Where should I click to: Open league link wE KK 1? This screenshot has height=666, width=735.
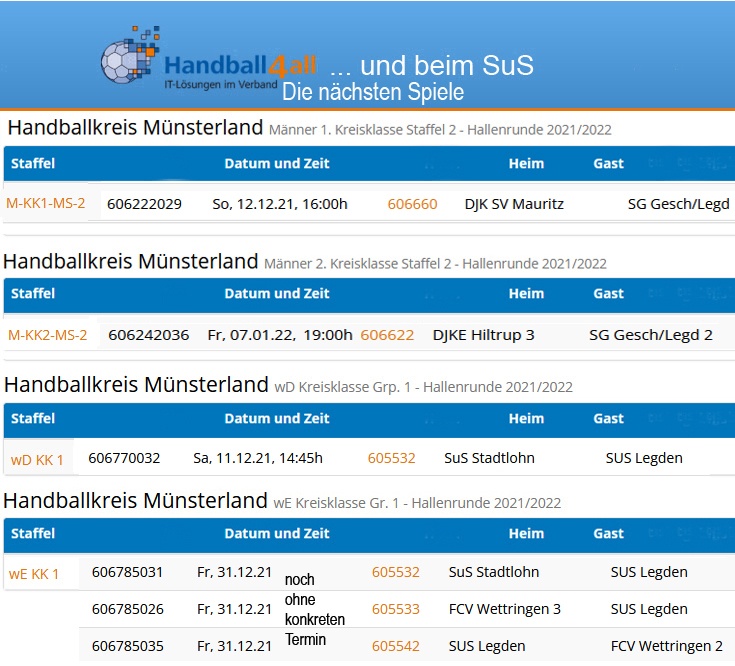[x=34, y=574]
